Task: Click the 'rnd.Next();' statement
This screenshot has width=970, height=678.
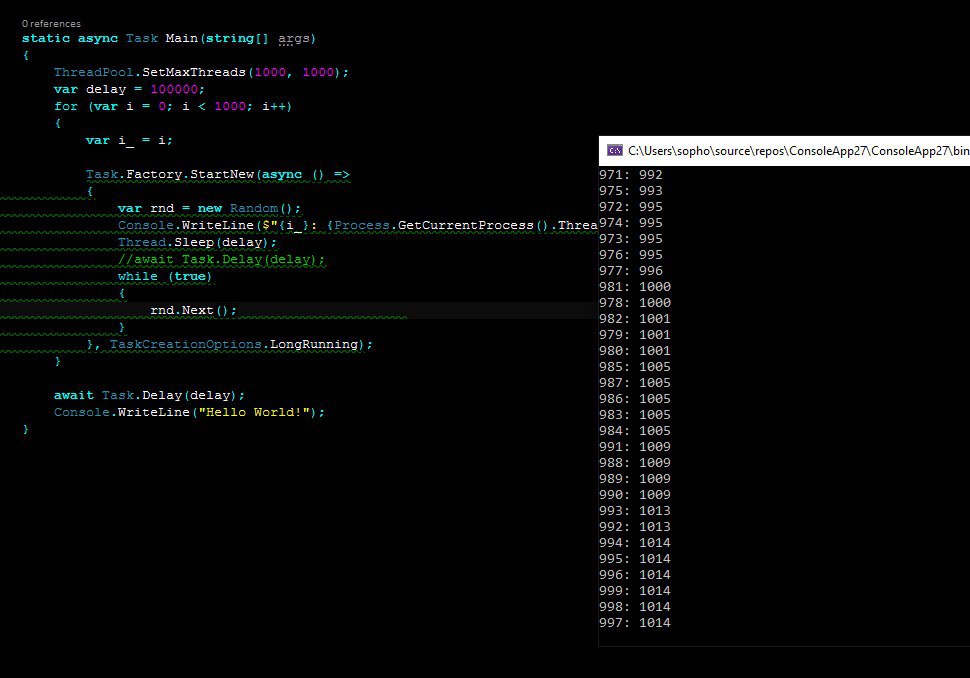Action: pos(193,311)
